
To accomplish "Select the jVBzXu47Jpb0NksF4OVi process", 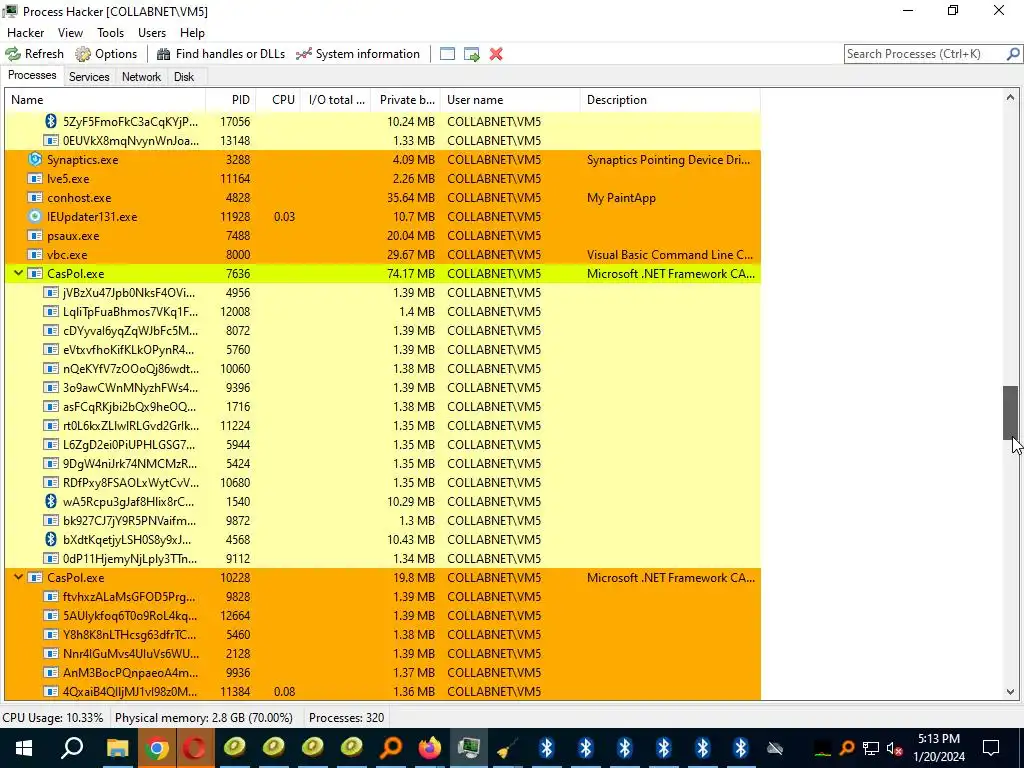I will [x=383, y=293].
